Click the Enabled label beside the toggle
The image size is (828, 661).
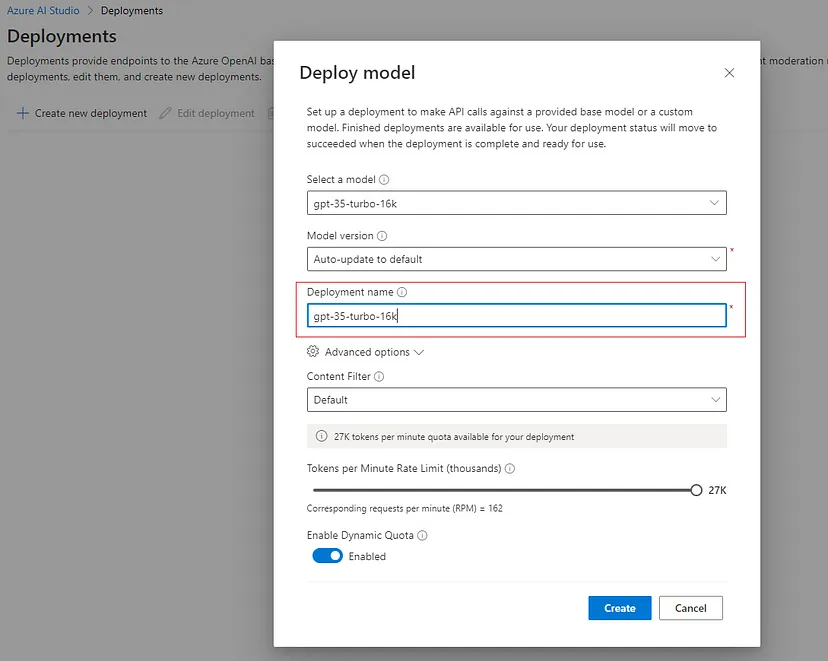point(367,556)
